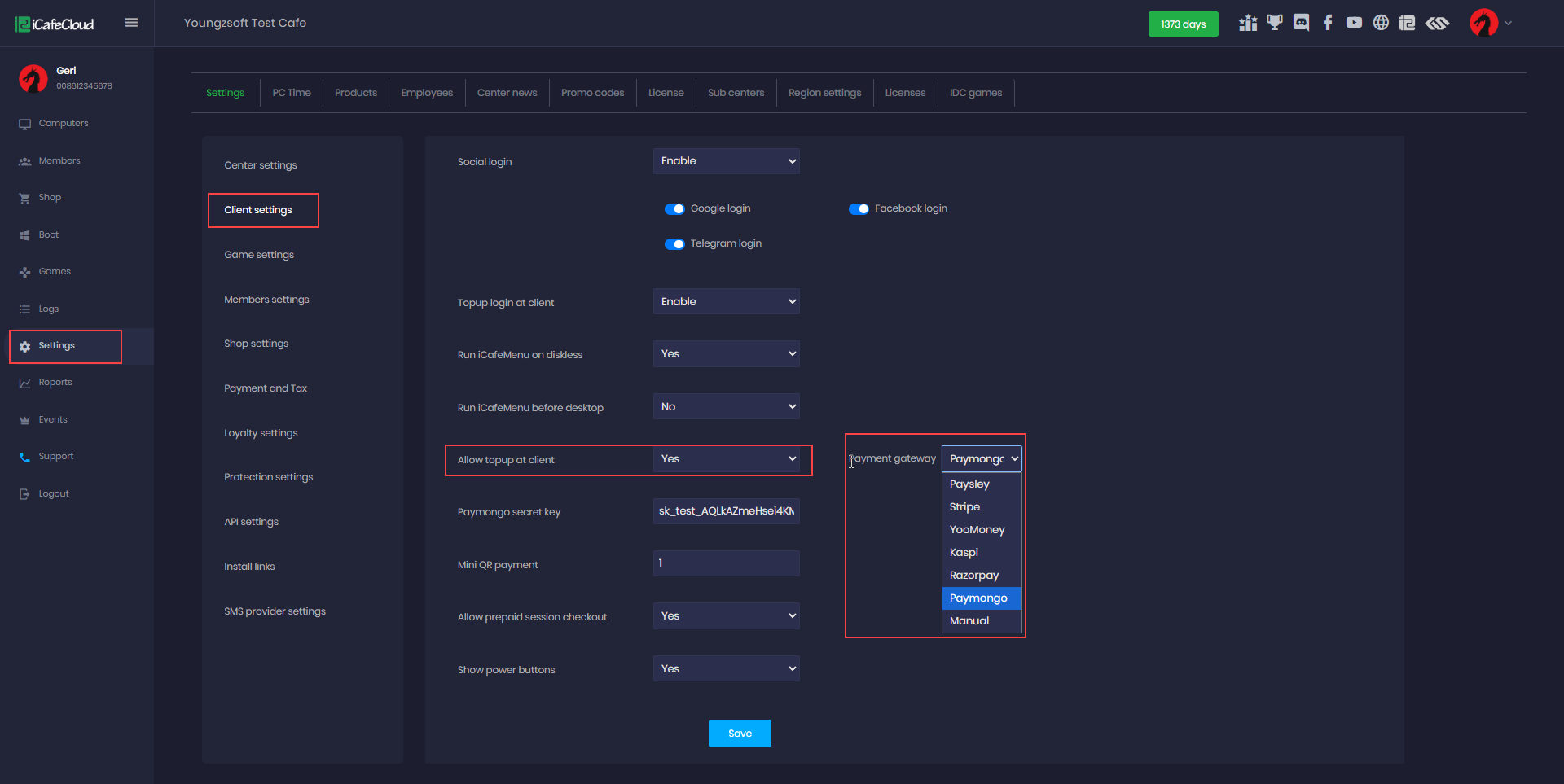Turn off the Facebook login toggle

point(860,208)
